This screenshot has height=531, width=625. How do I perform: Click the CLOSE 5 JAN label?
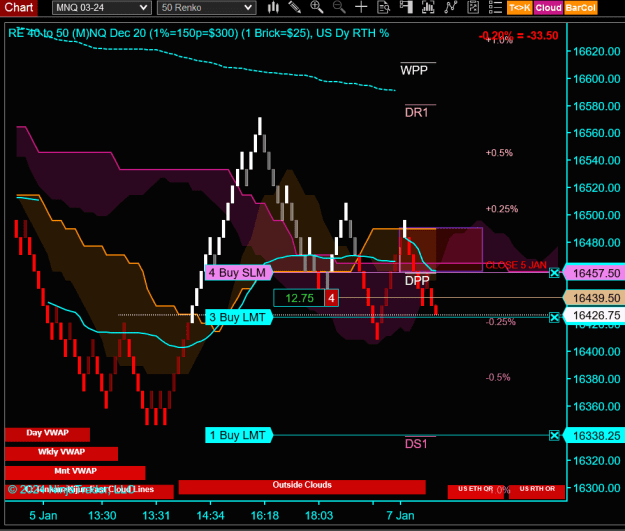pos(516,265)
